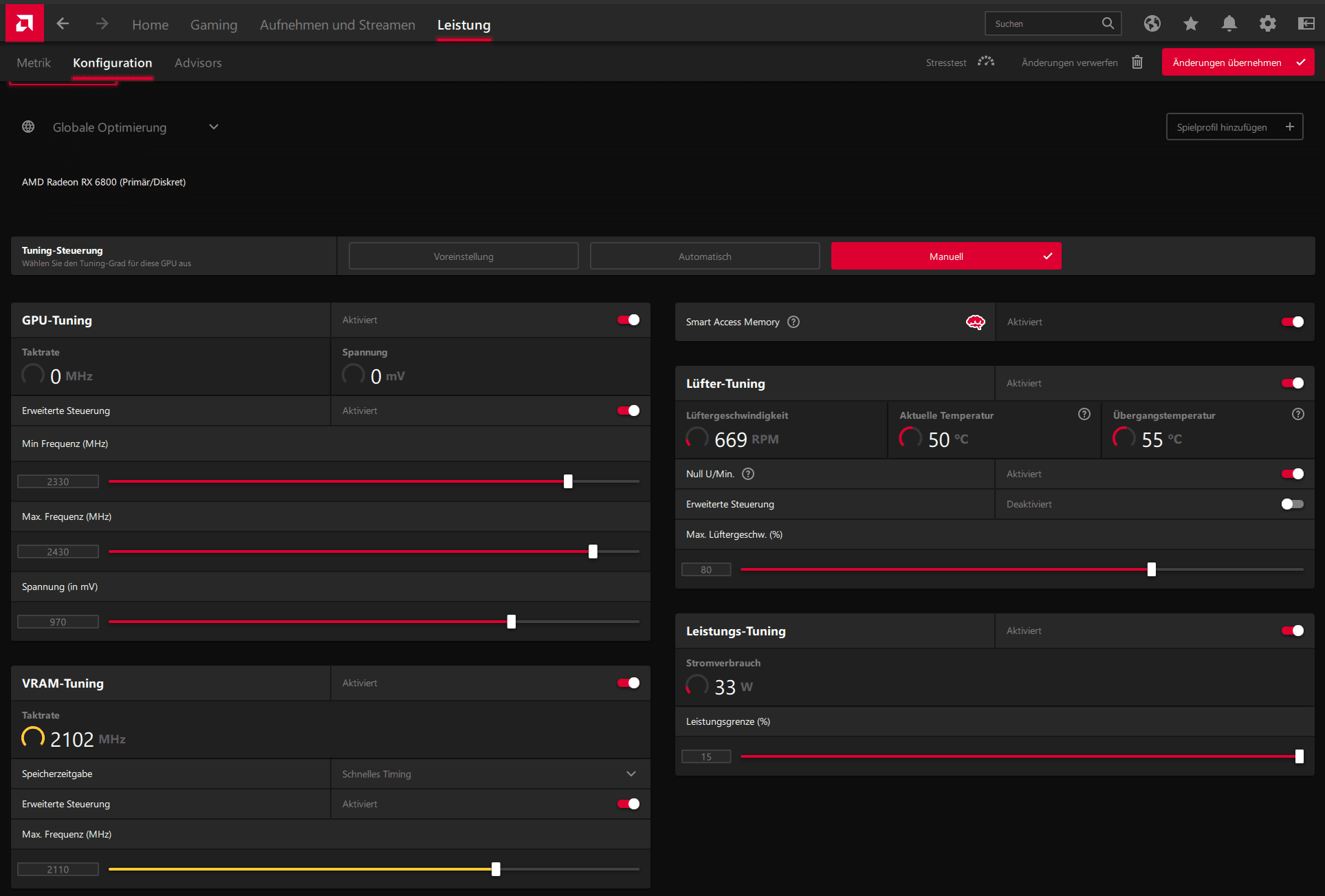Switch to the Metrik tab
1325x896 pixels.
pos(34,63)
